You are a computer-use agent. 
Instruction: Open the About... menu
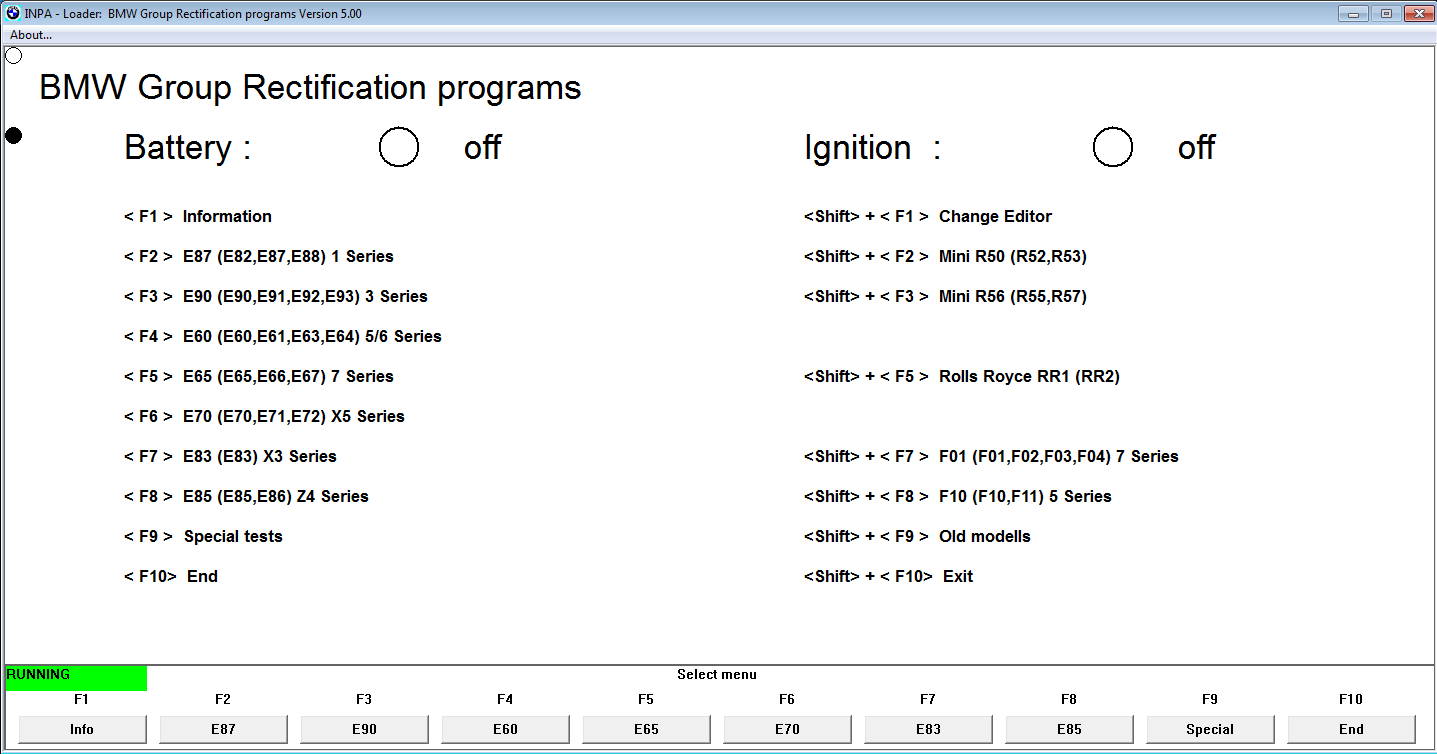pyautogui.click(x=31, y=35)
